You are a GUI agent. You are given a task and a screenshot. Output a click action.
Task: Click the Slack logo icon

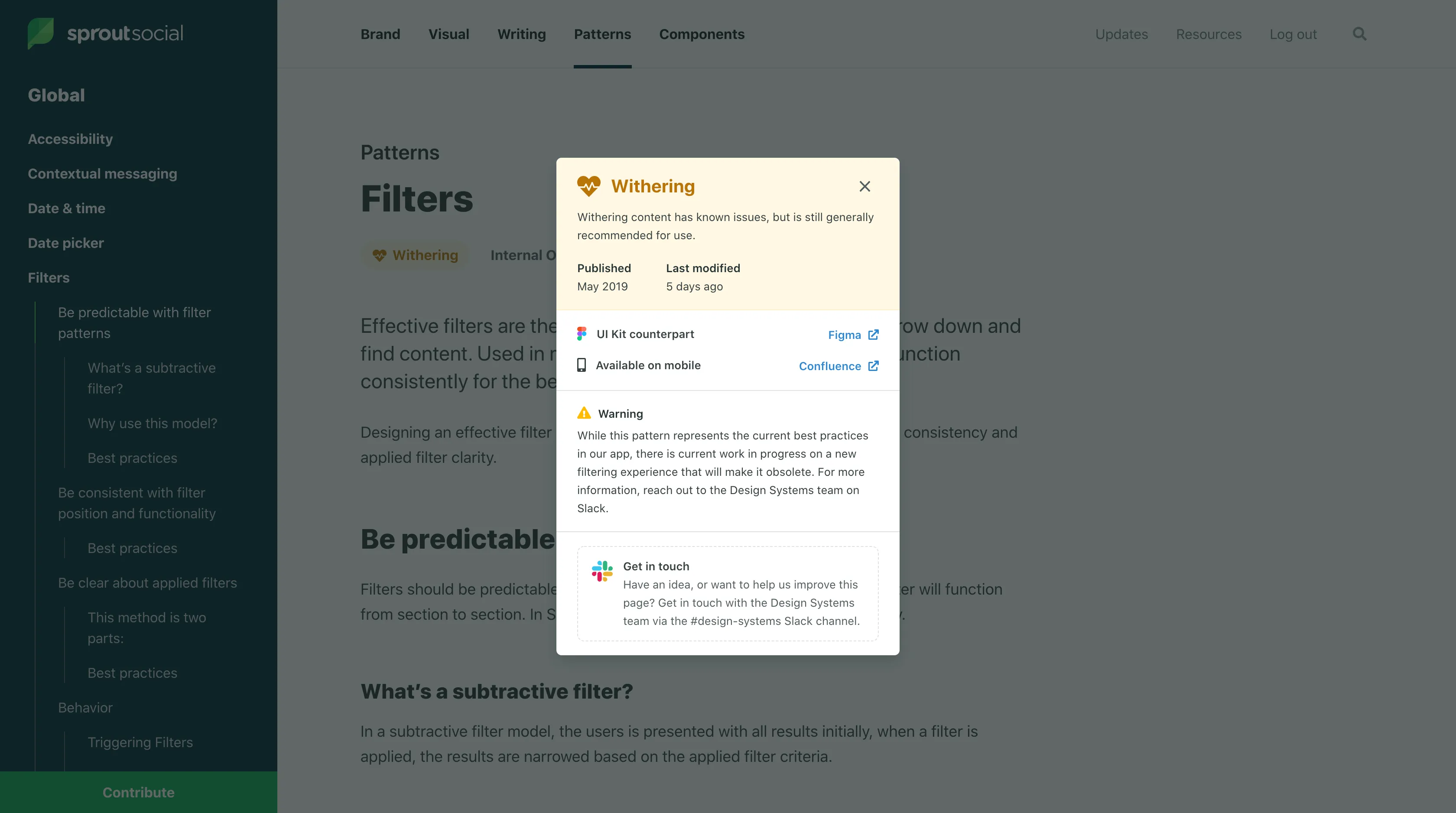(x=602, y=570)
